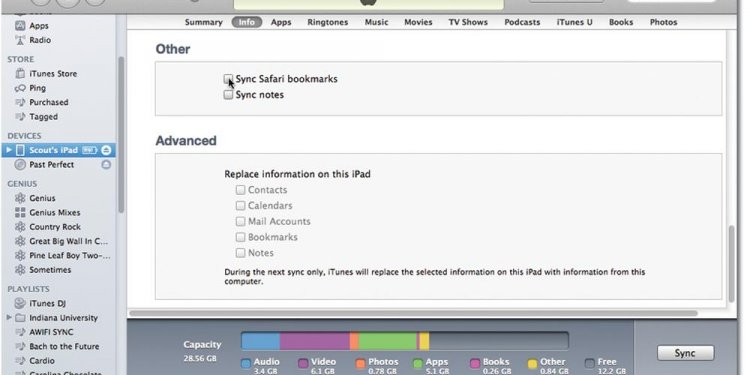Viewport: 750px width, 375px height.
Task: Click the Sync button
Action: coord(685,353)
